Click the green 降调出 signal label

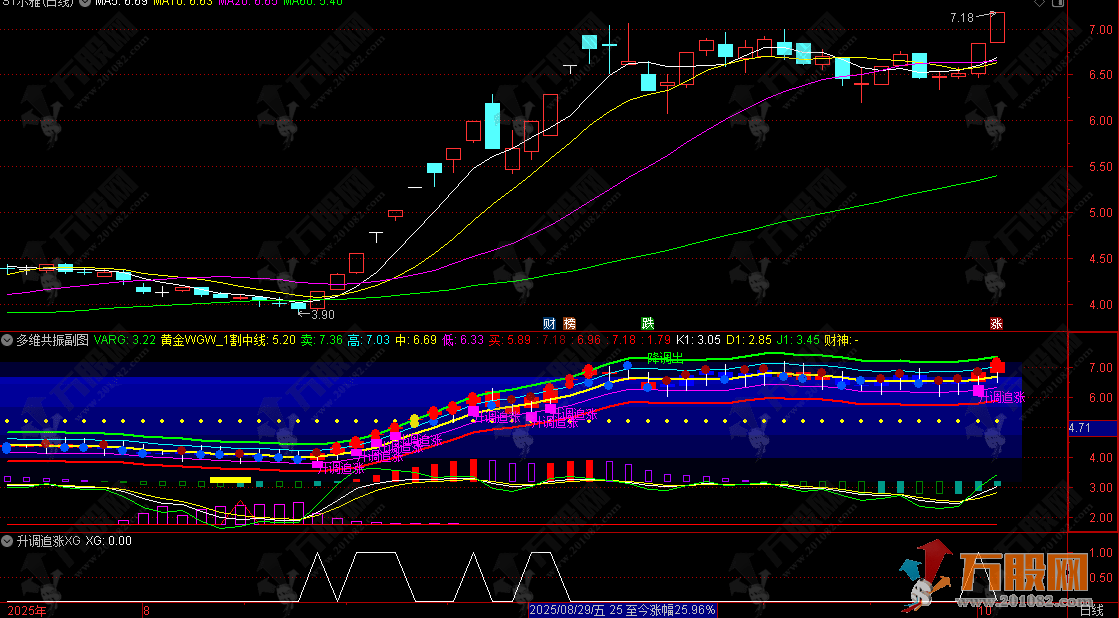pyautogui.click(x=665, y=358)
